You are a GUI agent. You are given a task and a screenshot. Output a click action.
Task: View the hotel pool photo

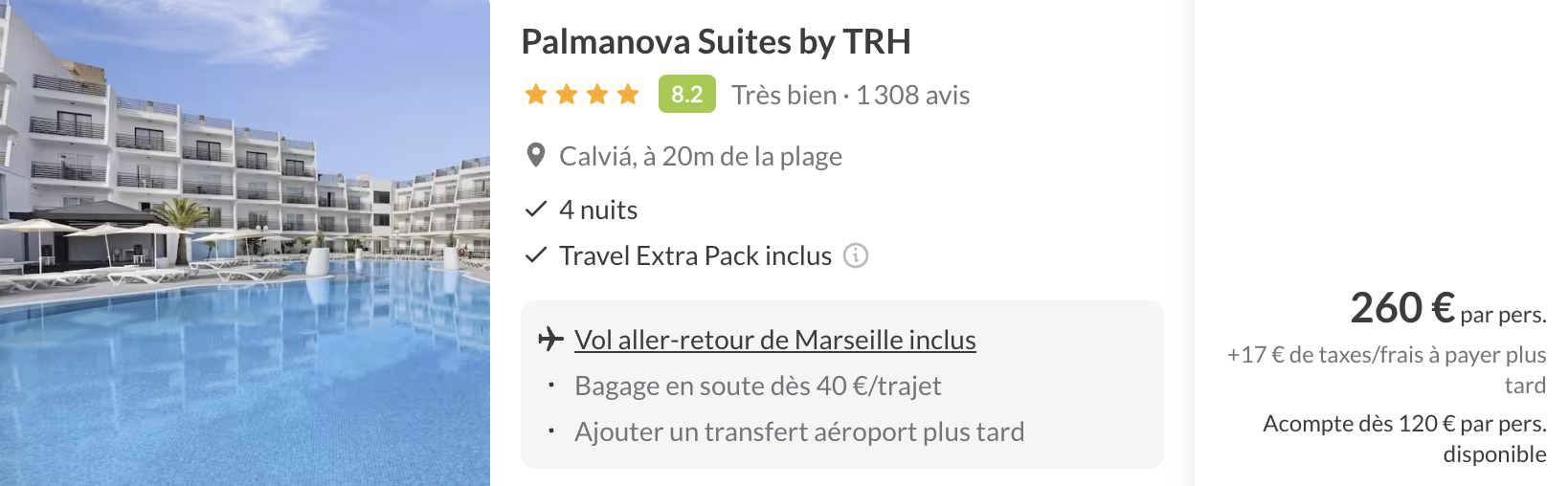(245, 243)
